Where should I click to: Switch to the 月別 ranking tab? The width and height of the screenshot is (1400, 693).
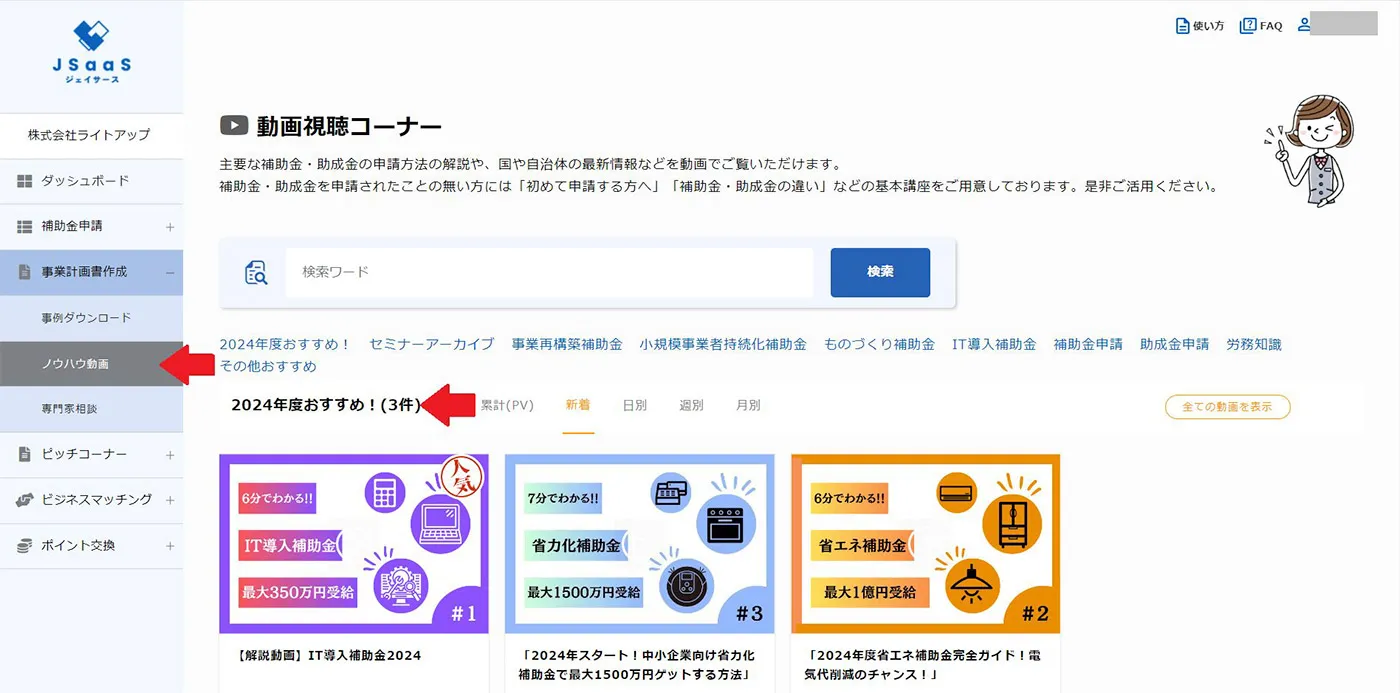point(748,405)
